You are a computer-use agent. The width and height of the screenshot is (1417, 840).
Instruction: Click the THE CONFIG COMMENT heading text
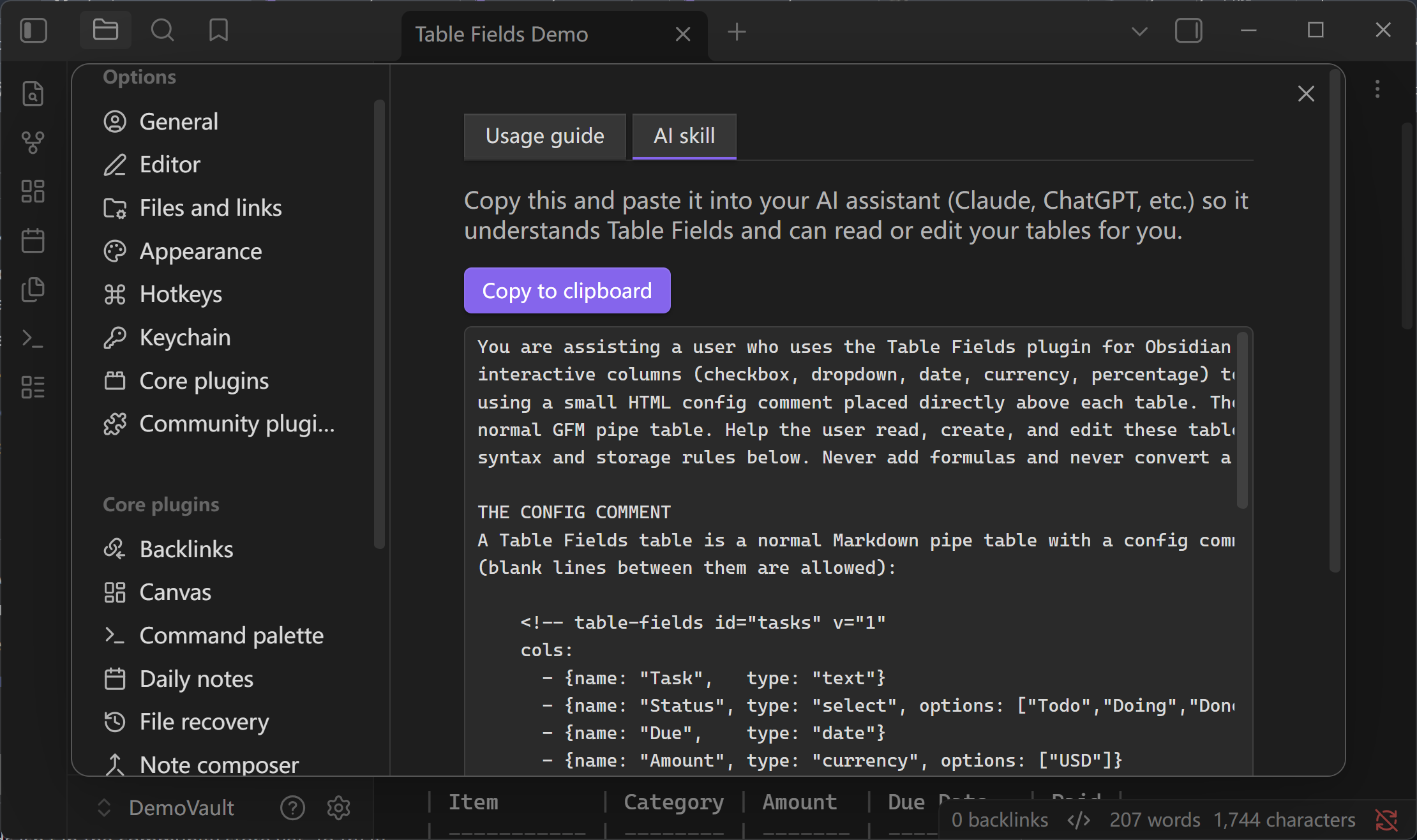tap(574, 512)
